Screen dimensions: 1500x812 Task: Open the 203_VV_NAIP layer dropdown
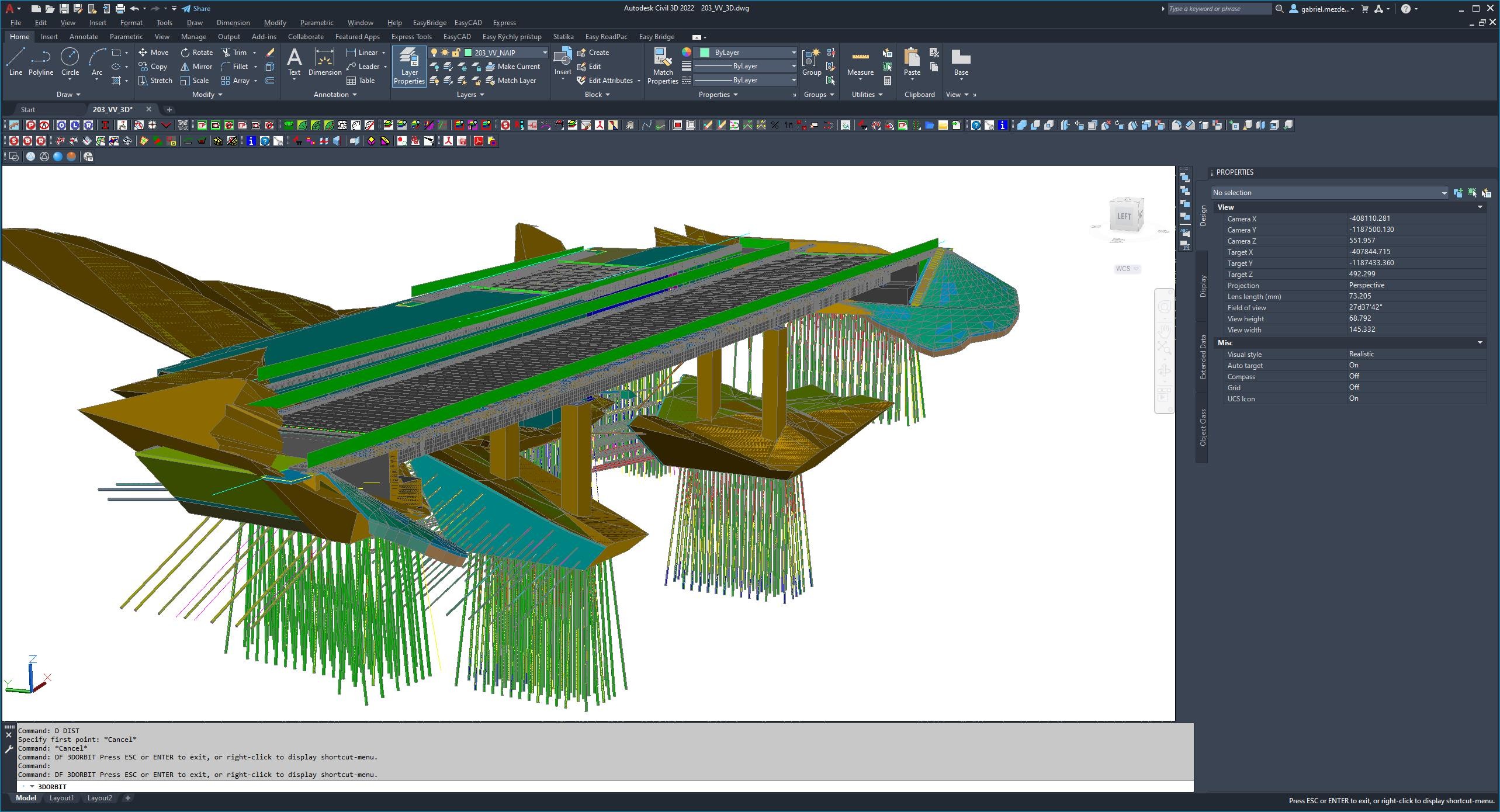click(545, 53)
